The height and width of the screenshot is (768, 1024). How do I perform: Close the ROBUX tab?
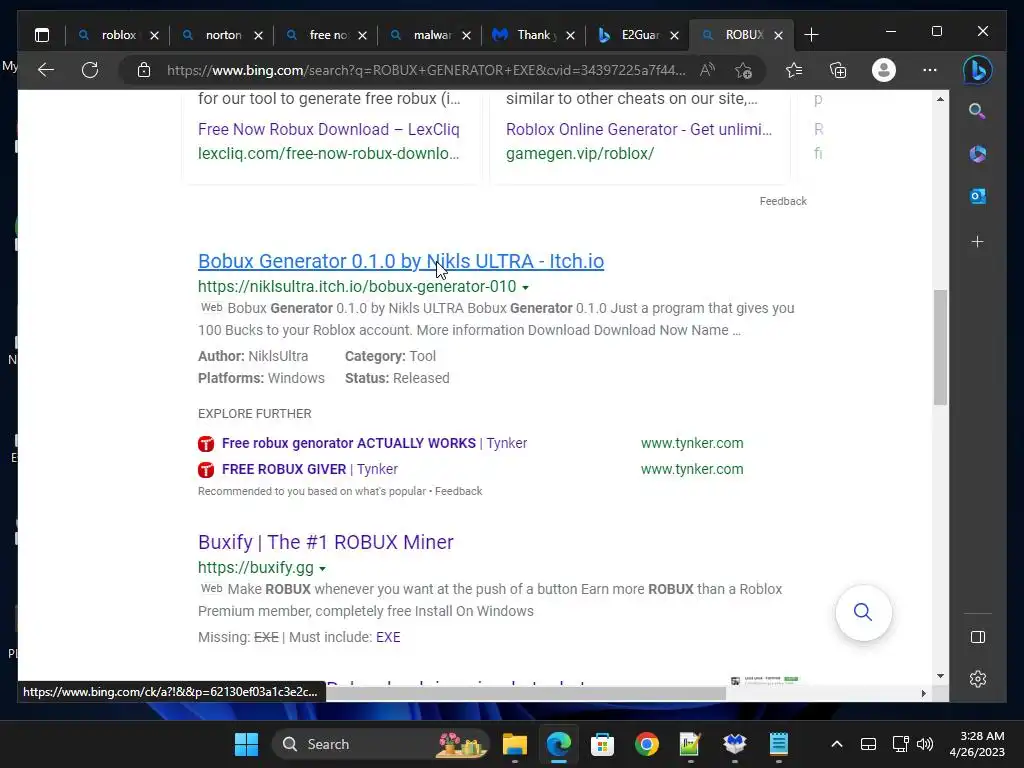click(x=778, y=35)
